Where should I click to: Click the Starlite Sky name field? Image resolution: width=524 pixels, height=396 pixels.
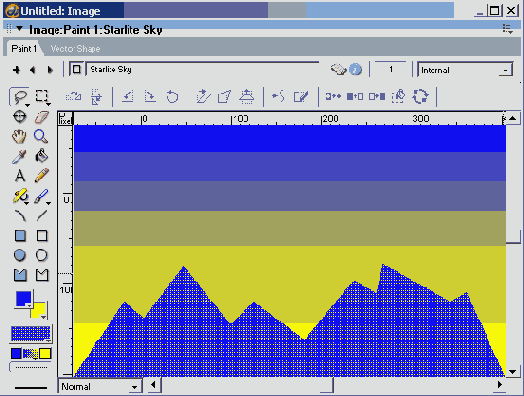203,69
